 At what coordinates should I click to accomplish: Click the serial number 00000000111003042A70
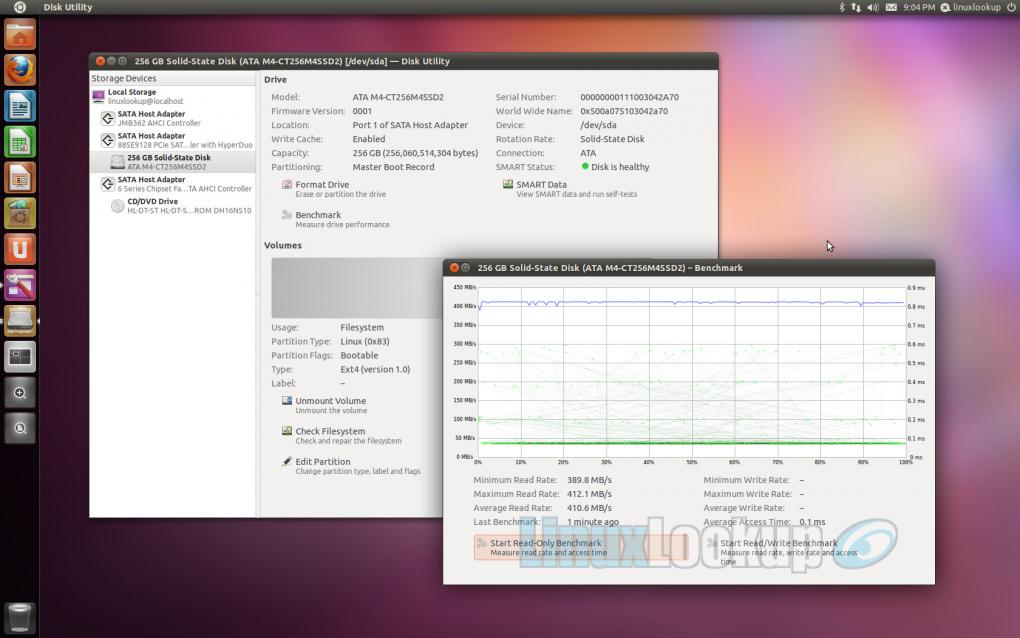tap(629, 97)
